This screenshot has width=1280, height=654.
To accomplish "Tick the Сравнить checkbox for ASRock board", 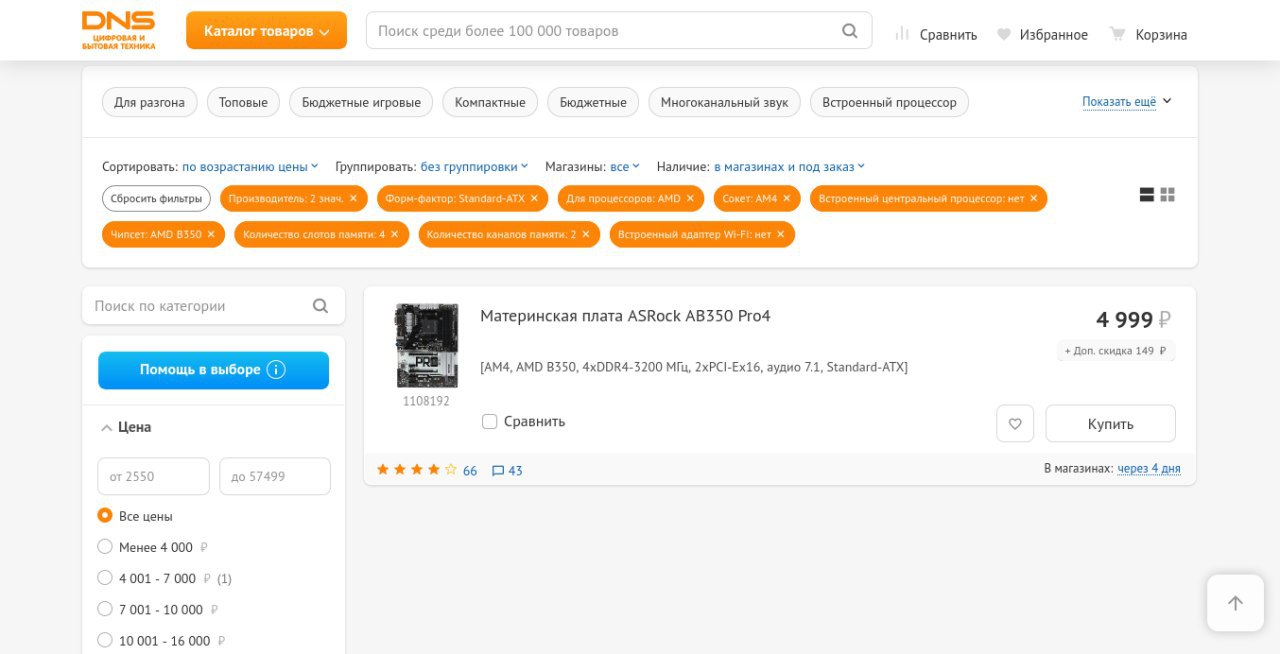I will click(489, 421).
